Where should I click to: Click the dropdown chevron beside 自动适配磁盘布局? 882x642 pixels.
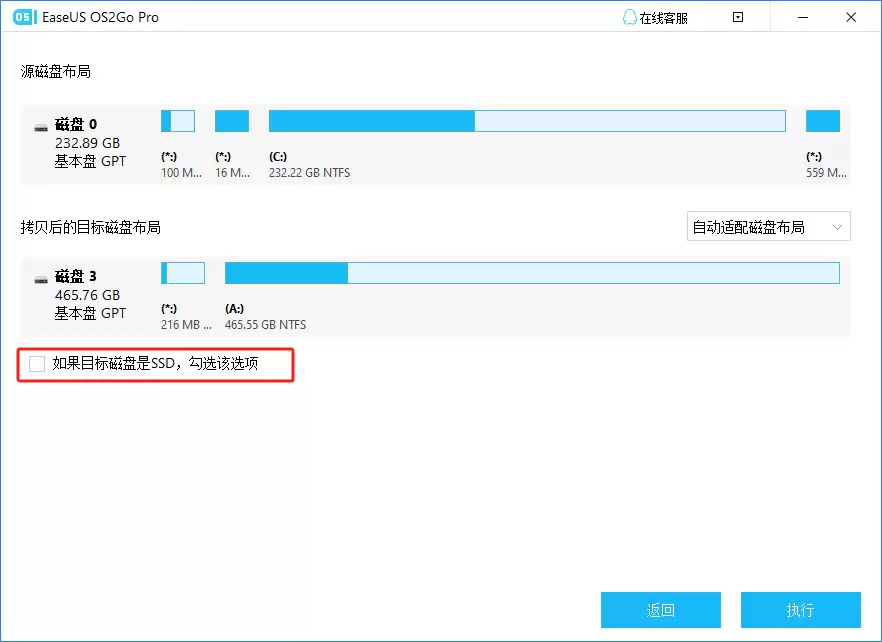point(838,226)
